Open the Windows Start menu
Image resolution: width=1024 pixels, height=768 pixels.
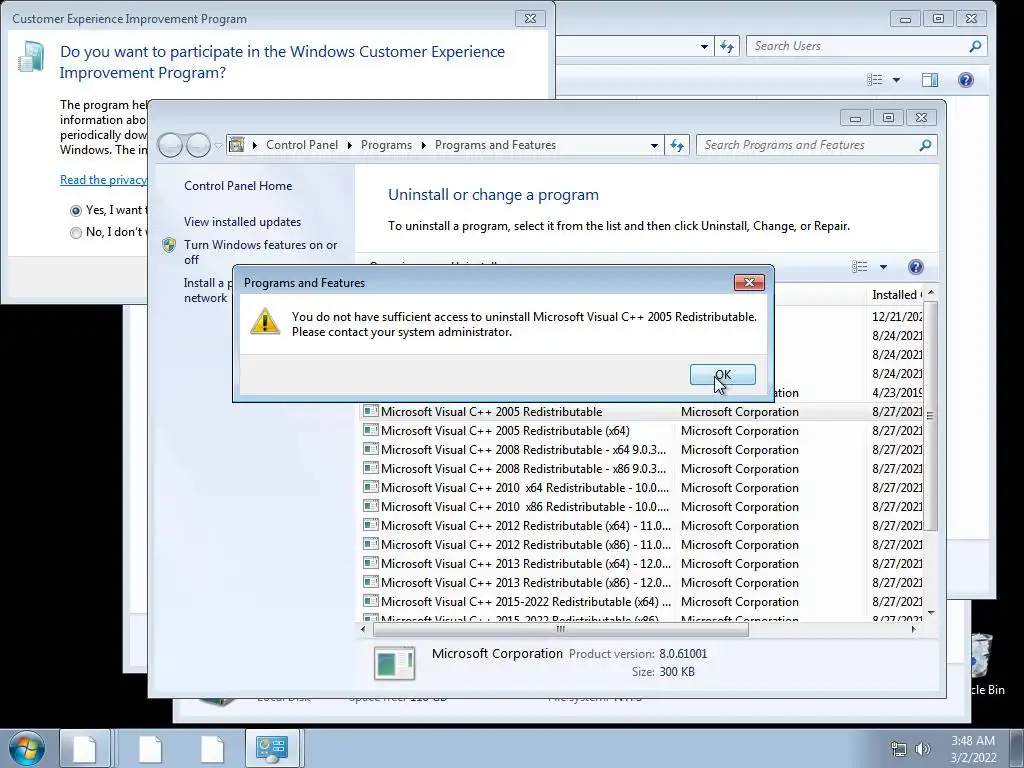click(27, 748)
